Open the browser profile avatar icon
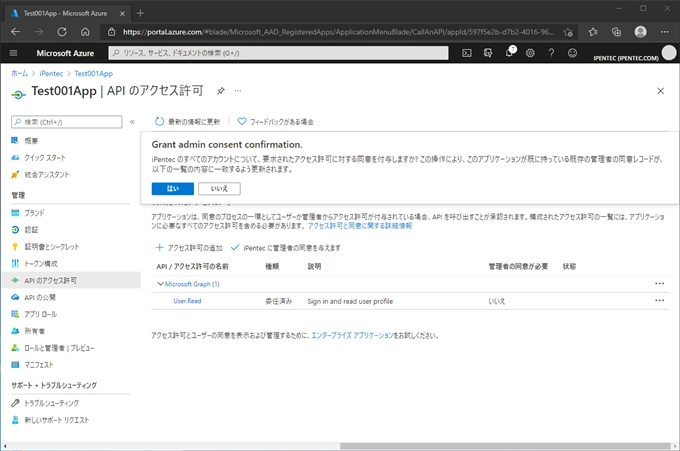The image size is (680, 451). coord(641,32)
